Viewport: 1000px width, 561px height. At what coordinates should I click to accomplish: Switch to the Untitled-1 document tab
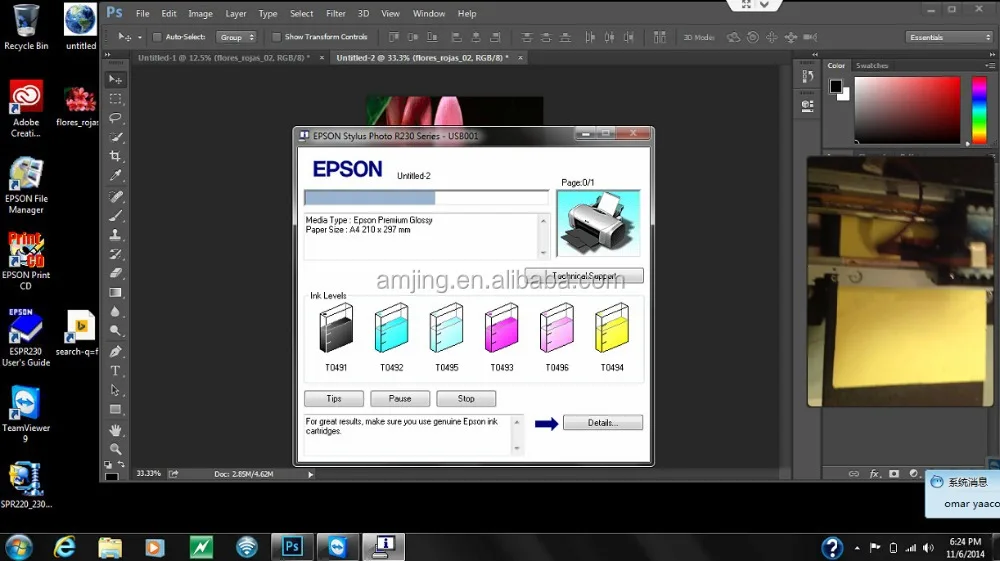pyautogui.click(x=224, y=57)
